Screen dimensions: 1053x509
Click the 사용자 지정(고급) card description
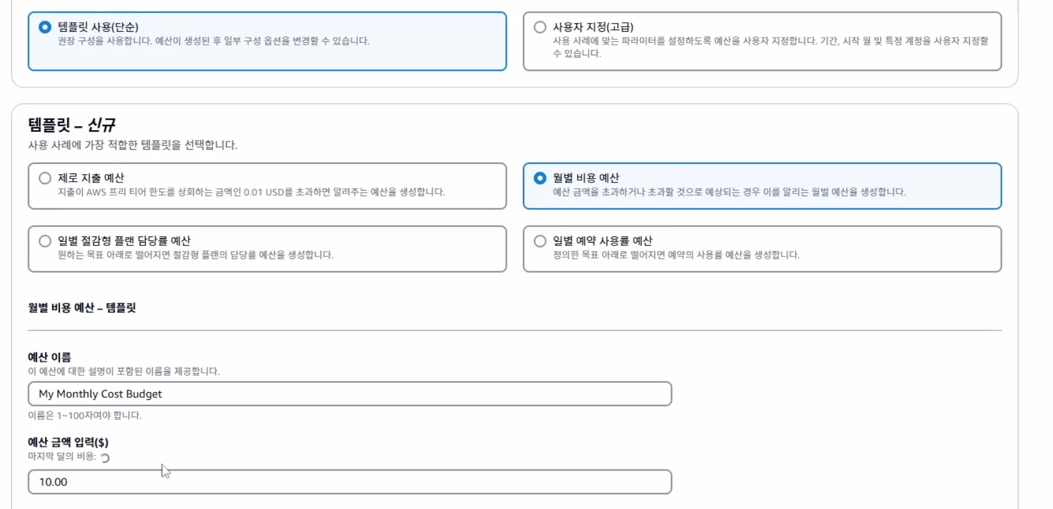pyautogui.click(x=771, y=47)
